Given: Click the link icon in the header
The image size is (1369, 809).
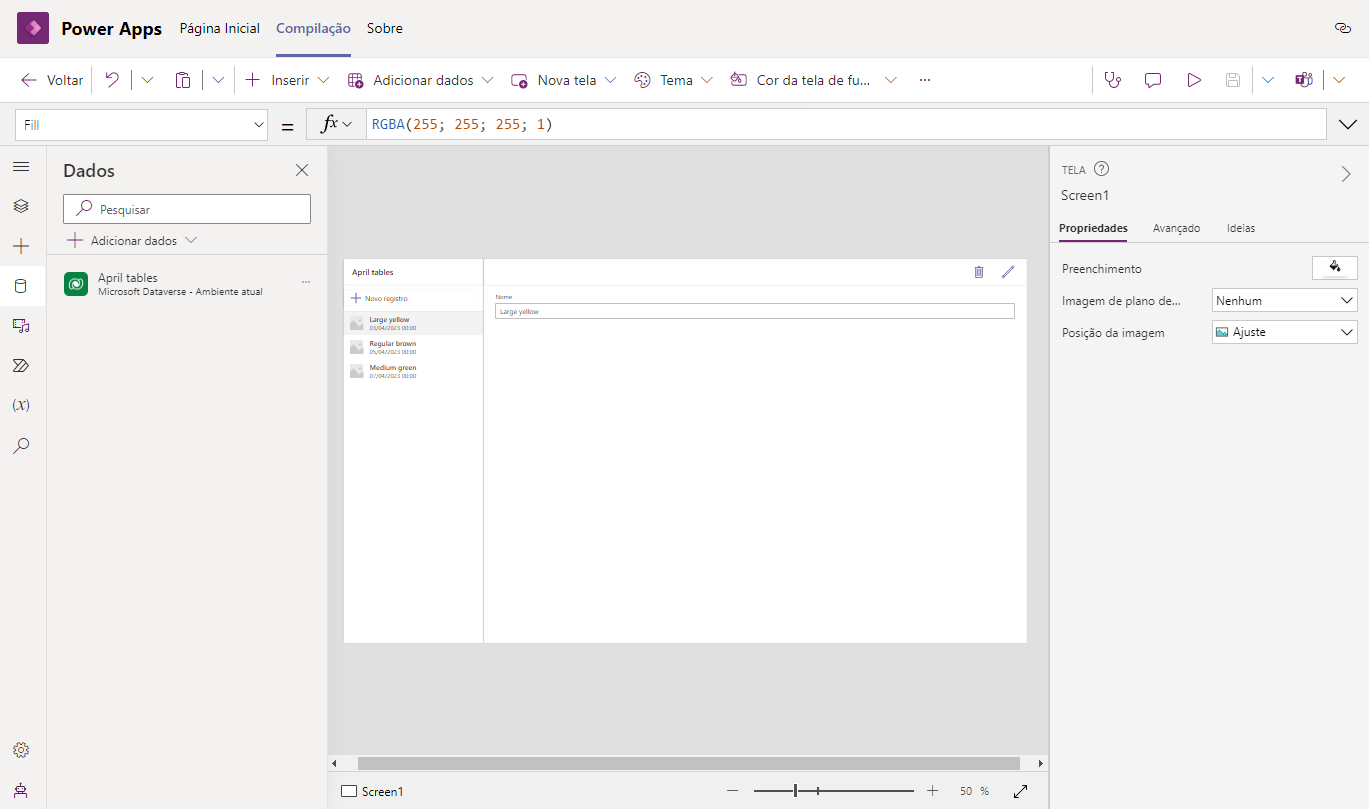Looking at the screenshot, I should point(1343,28).
